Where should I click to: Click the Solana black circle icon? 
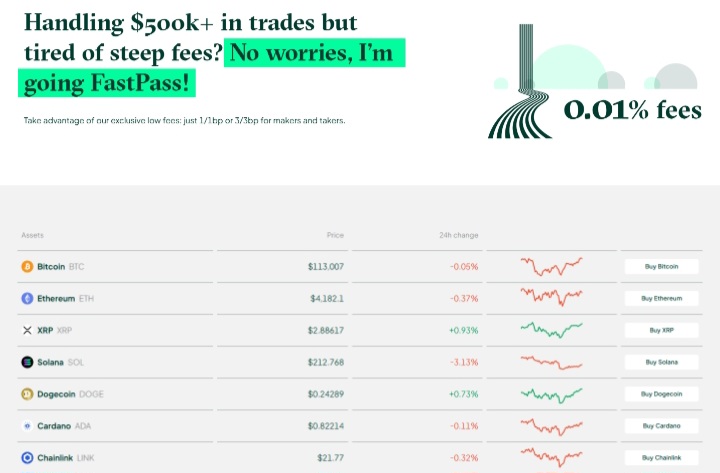(27, 362)
